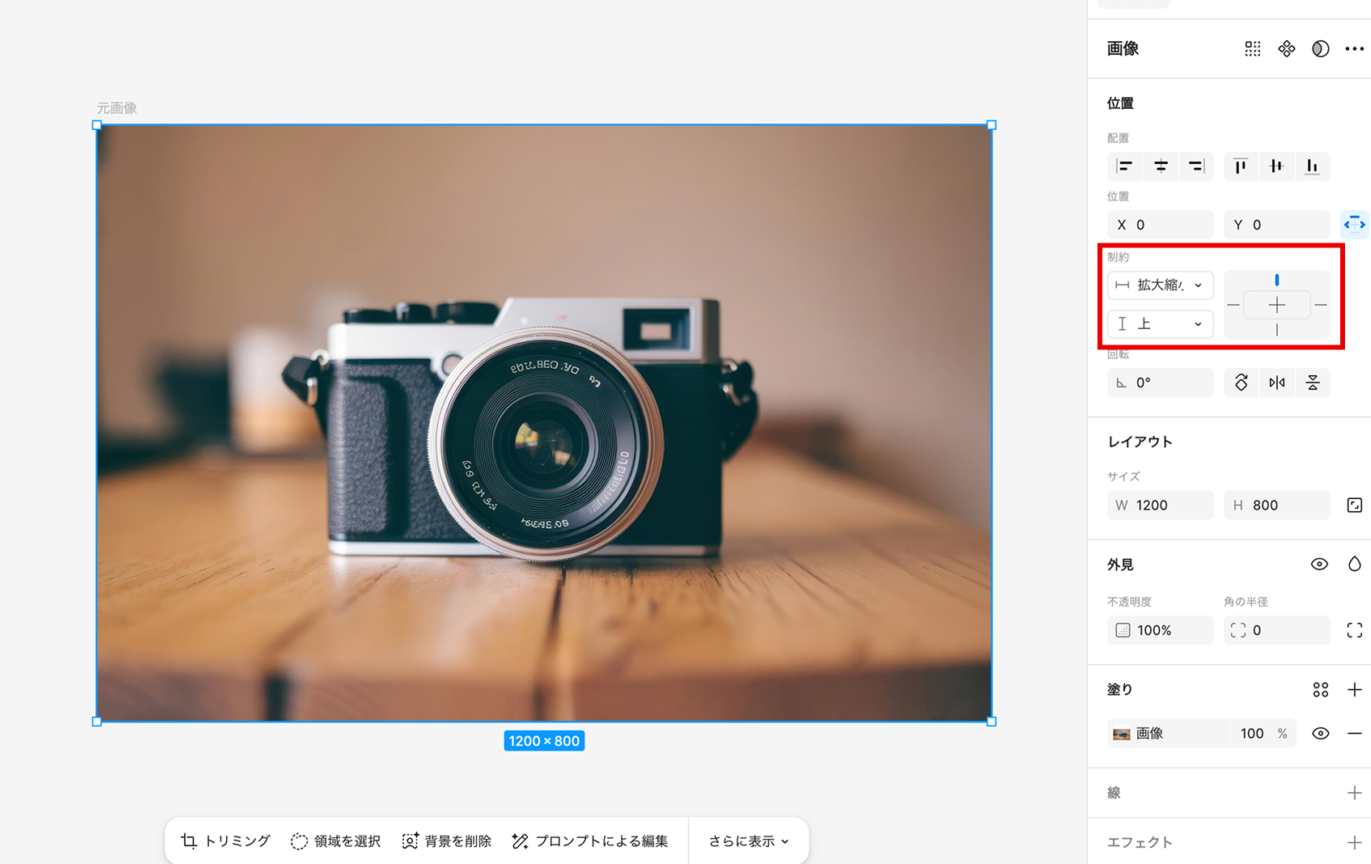
Task: Toggle layer visibility in 外見 section
Action: pos(1319,564)
